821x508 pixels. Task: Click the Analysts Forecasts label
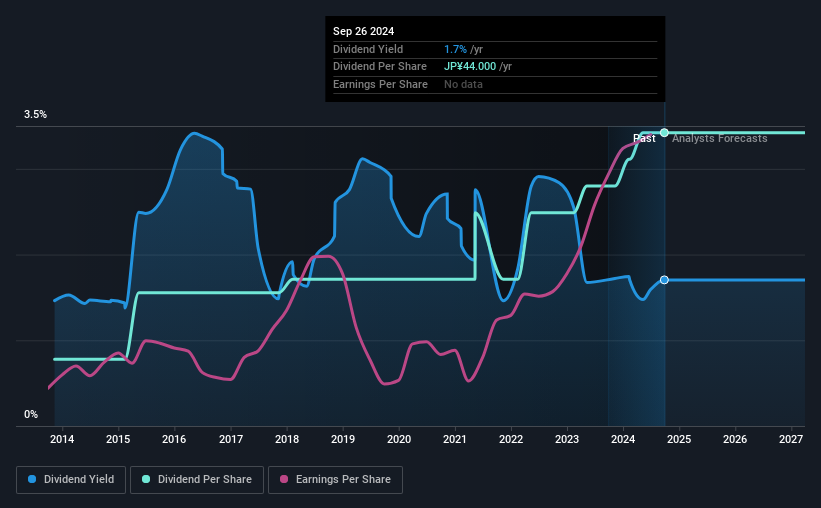point(719,138)
